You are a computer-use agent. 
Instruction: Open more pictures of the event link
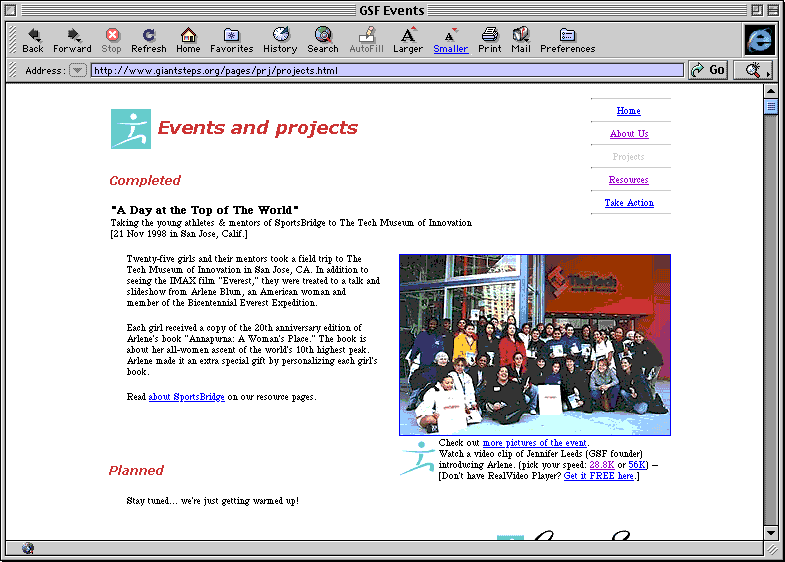(534, 443)
